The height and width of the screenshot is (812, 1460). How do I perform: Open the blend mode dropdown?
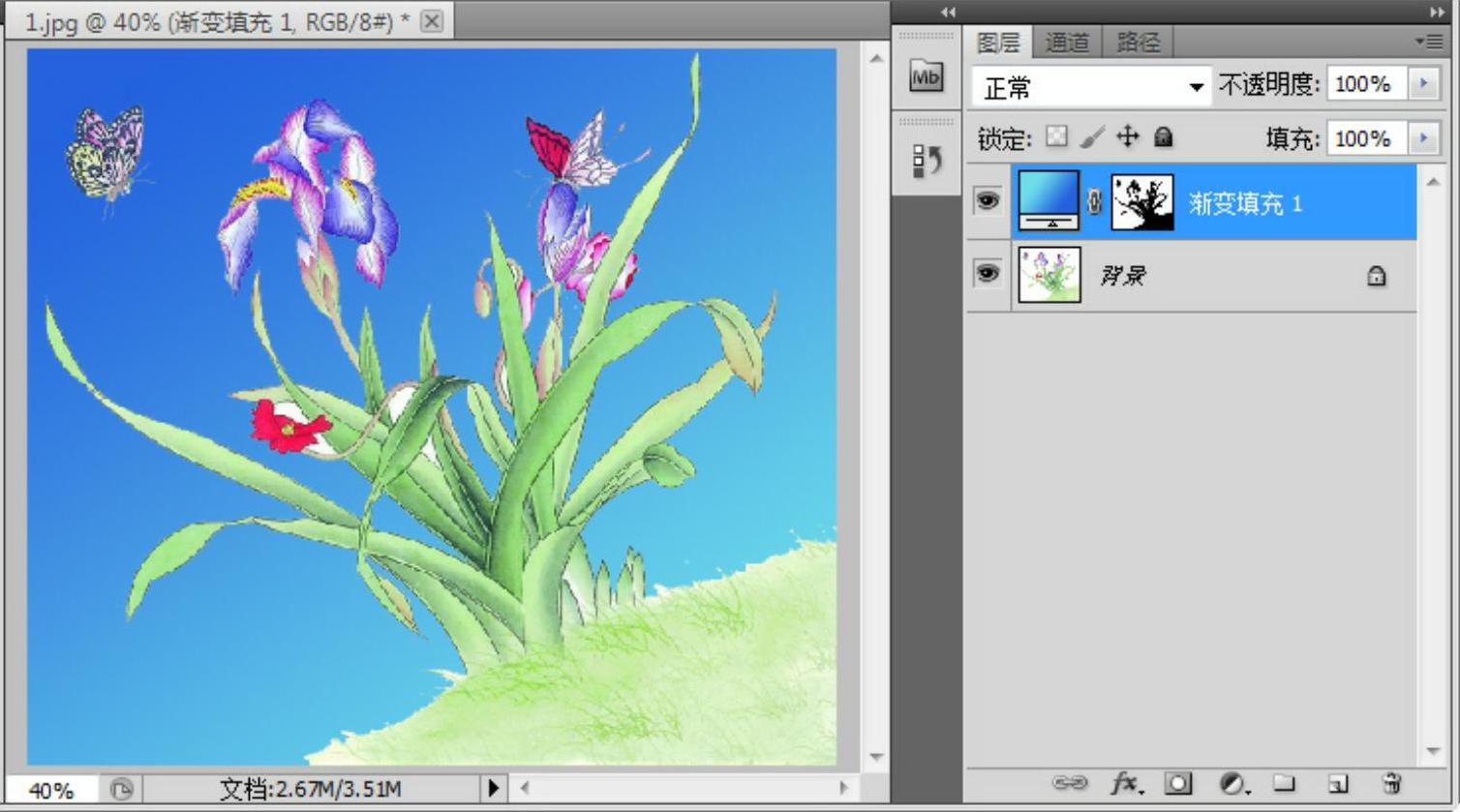(x=1091, y=87)
